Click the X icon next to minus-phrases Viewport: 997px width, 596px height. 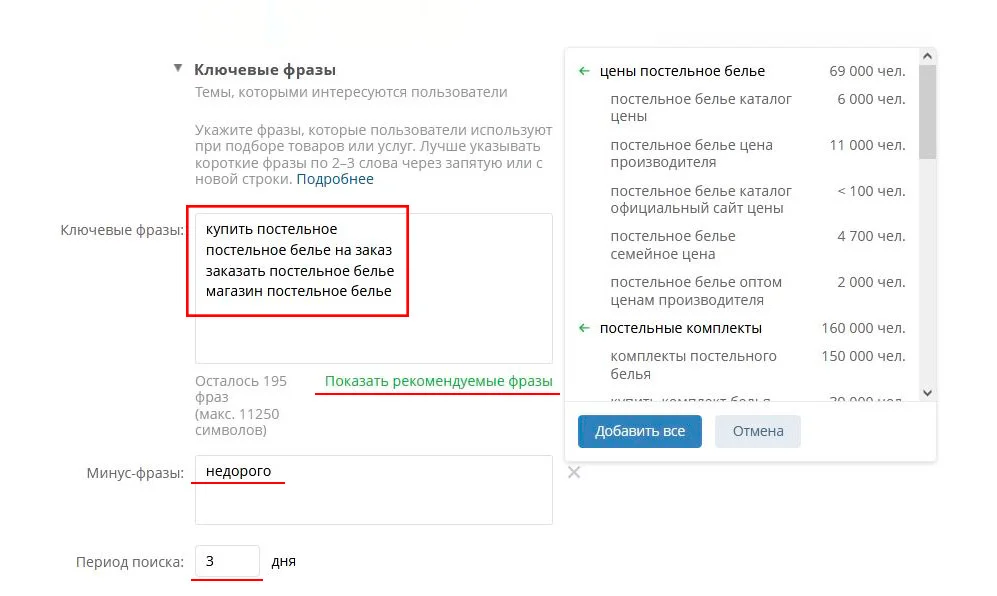[574, 472]
